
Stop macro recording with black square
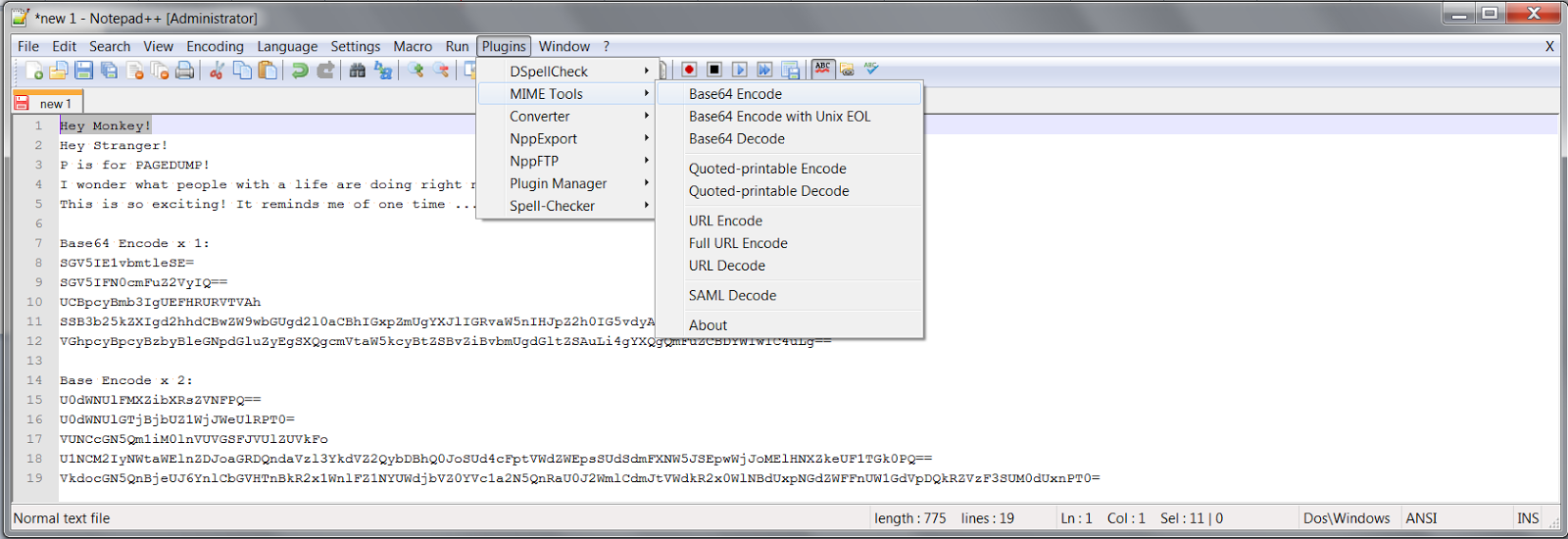click(714, 70)
